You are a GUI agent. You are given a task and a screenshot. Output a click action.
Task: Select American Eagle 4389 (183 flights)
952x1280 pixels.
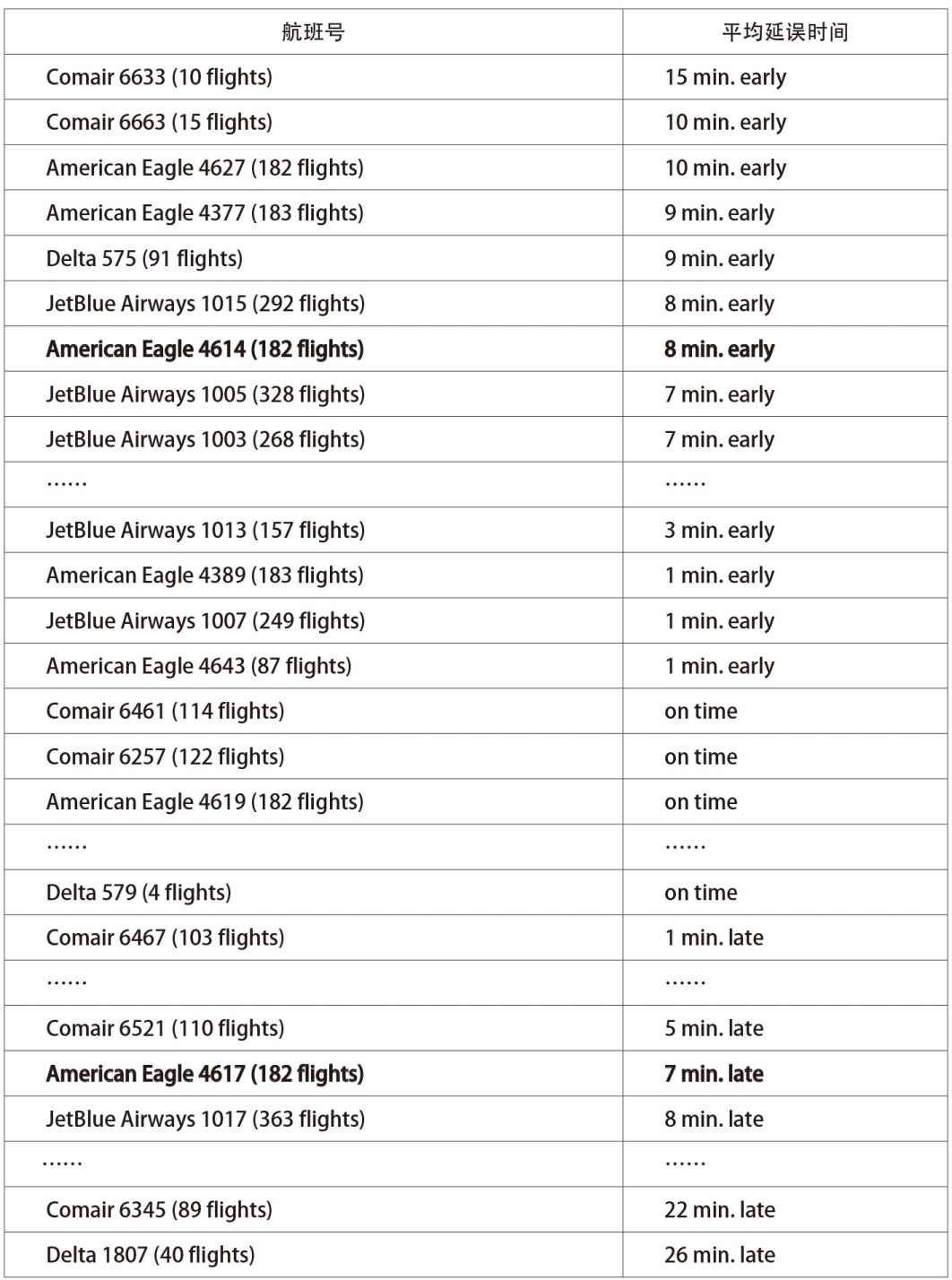[204, 575]
